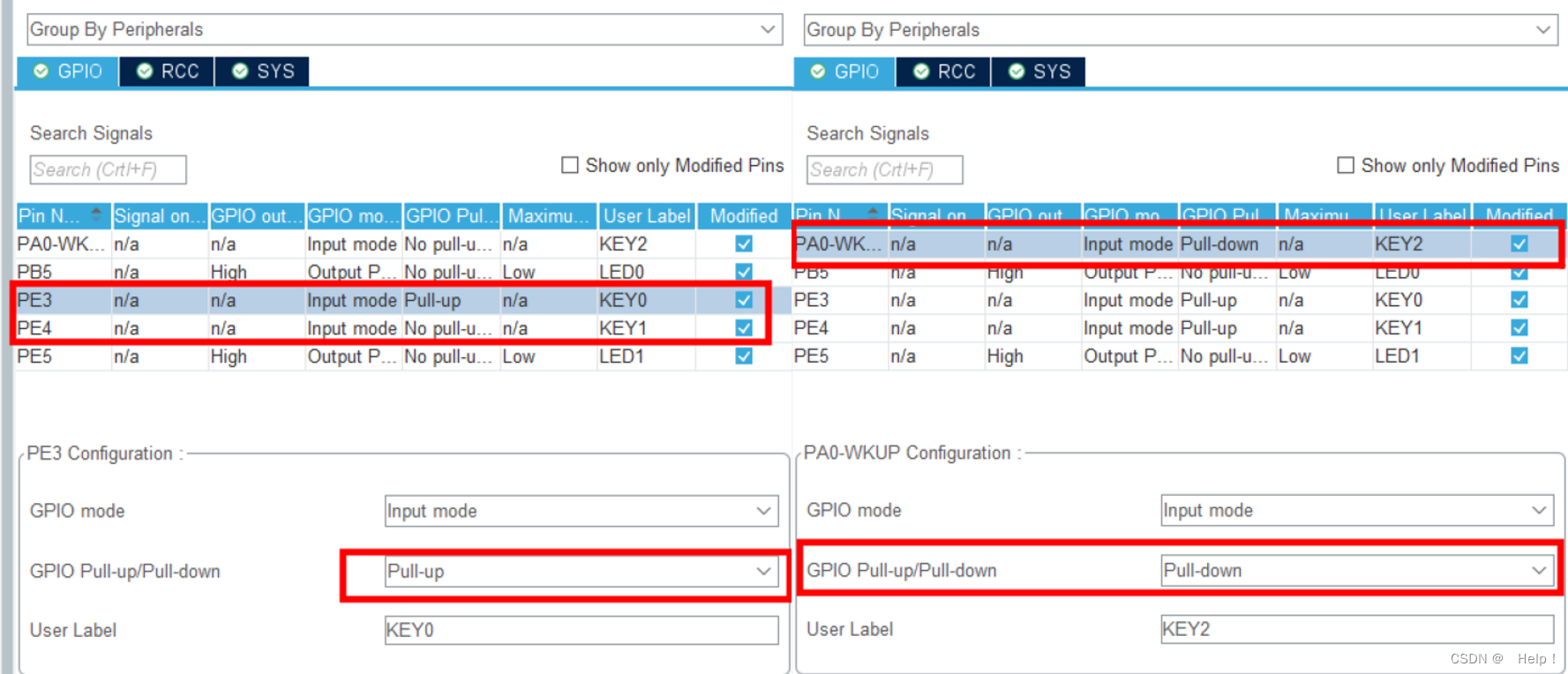Toggle Modified checkbox for KEY2 row, left table
This screenshot has width=1568, height=674.
[x=744, y=243]
